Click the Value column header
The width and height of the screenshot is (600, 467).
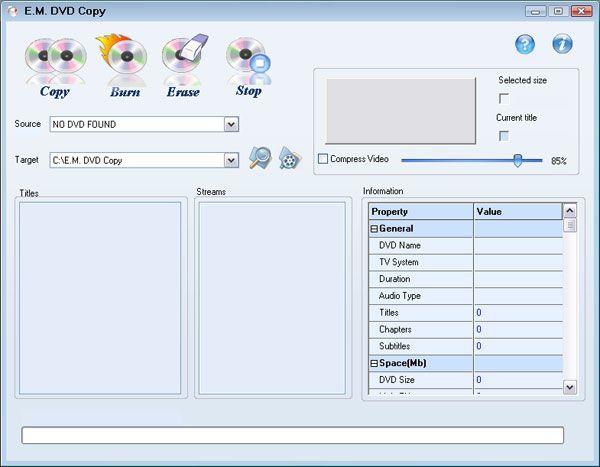point(517,212)
